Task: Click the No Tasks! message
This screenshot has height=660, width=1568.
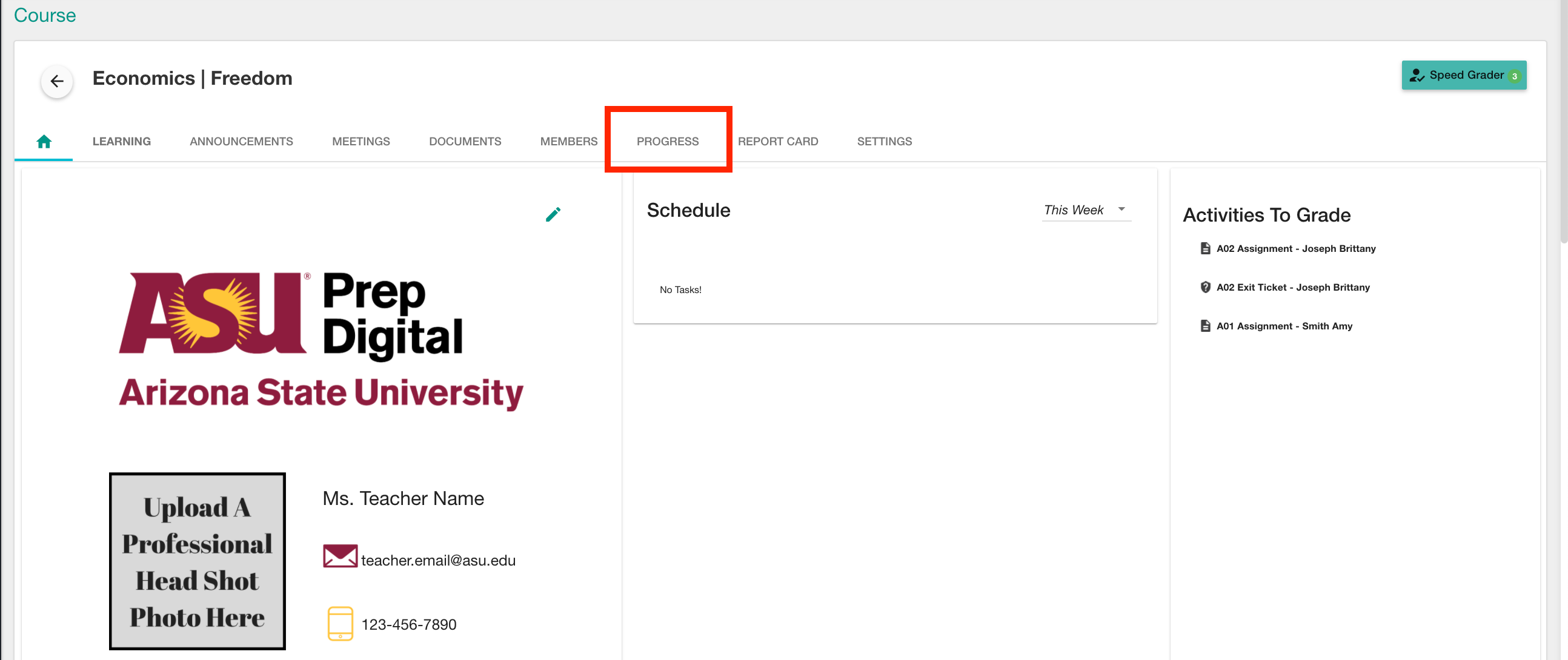Action: click(680, 289)
